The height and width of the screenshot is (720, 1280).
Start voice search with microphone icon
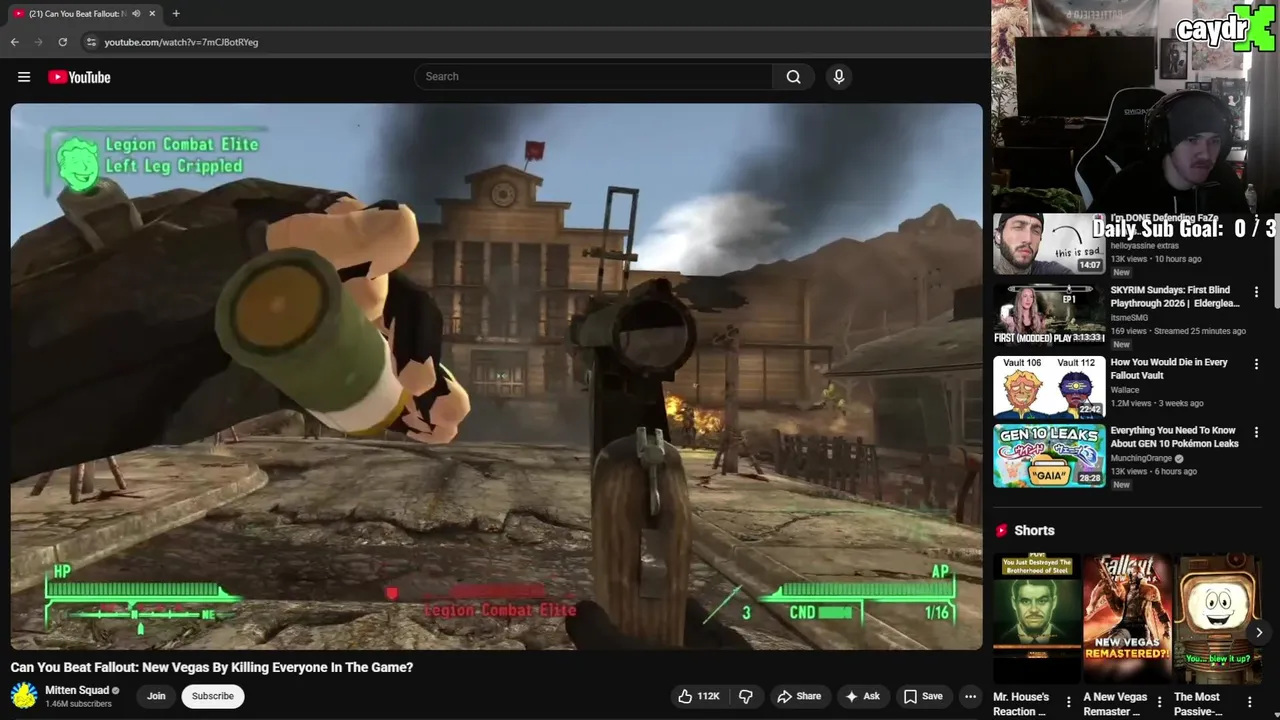point(839,77)
